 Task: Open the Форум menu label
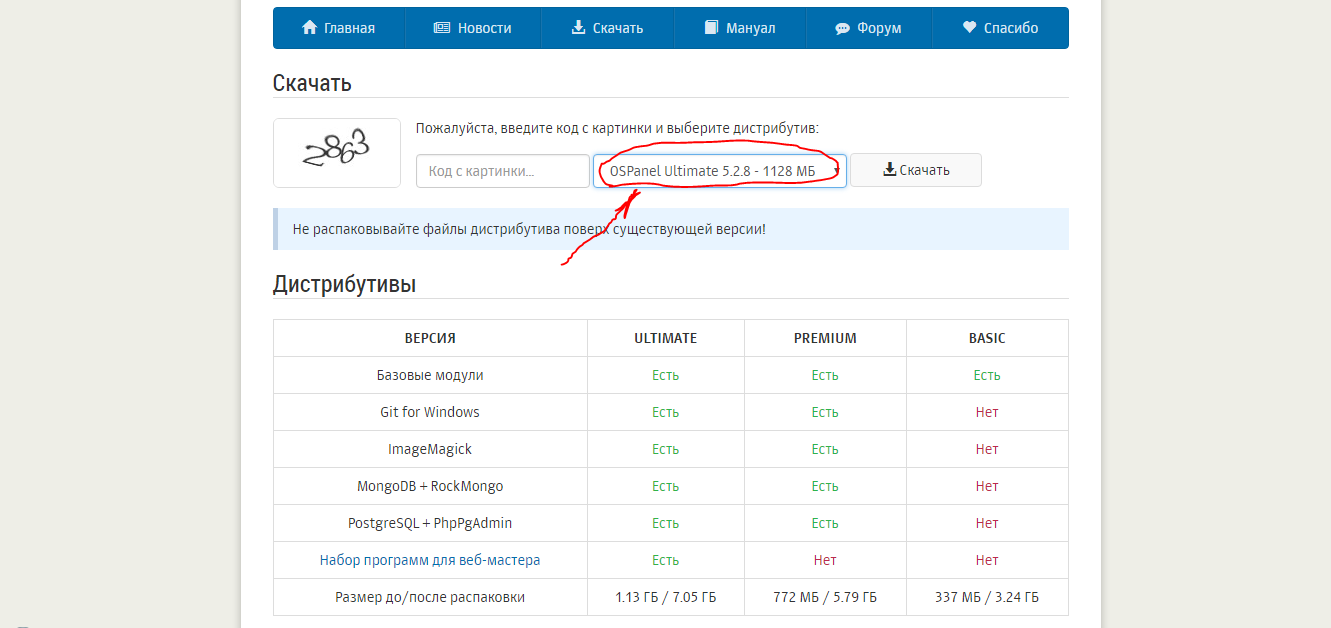pos(879,28)
